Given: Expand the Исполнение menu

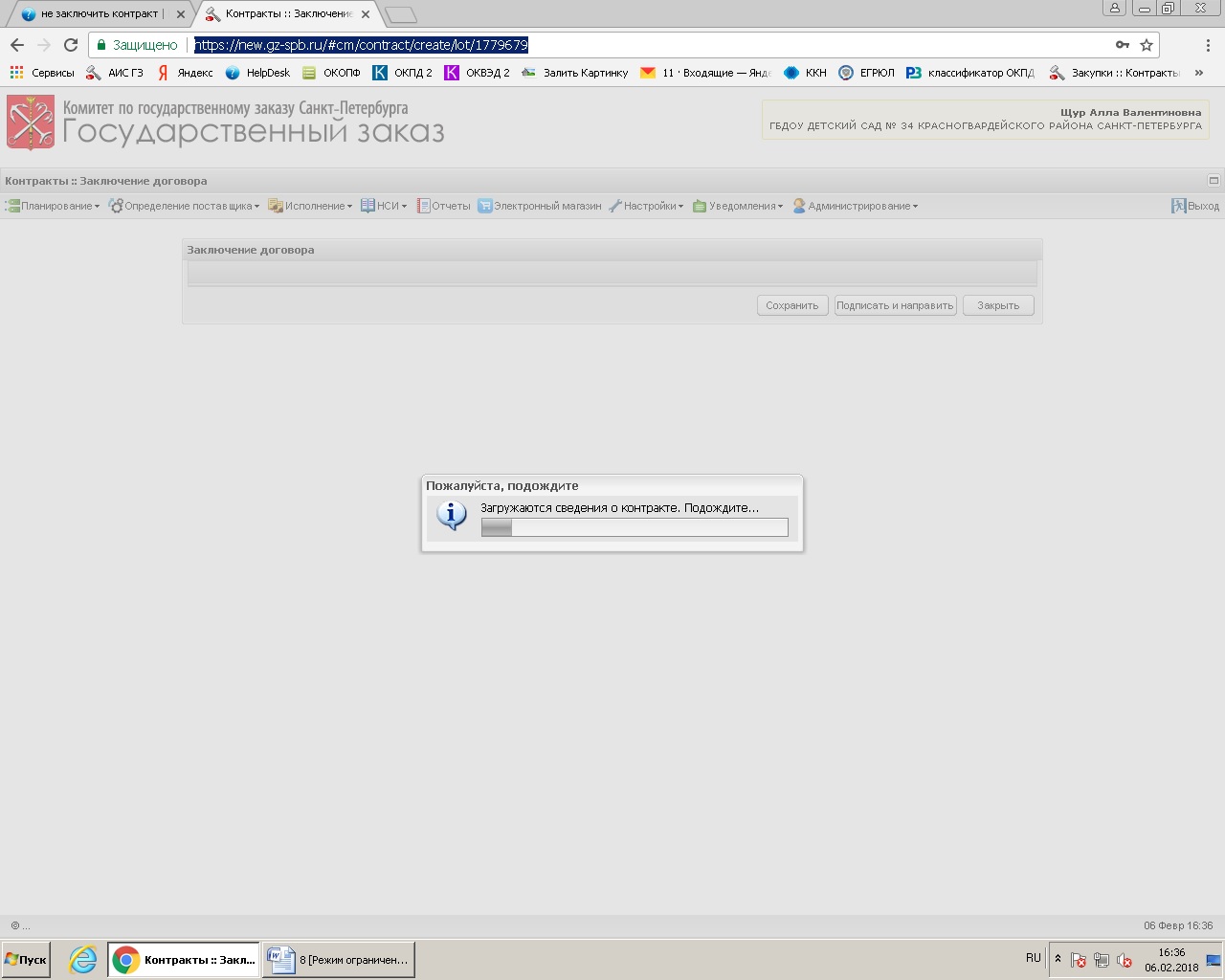Looking at the screenshot, I should 310,206.
